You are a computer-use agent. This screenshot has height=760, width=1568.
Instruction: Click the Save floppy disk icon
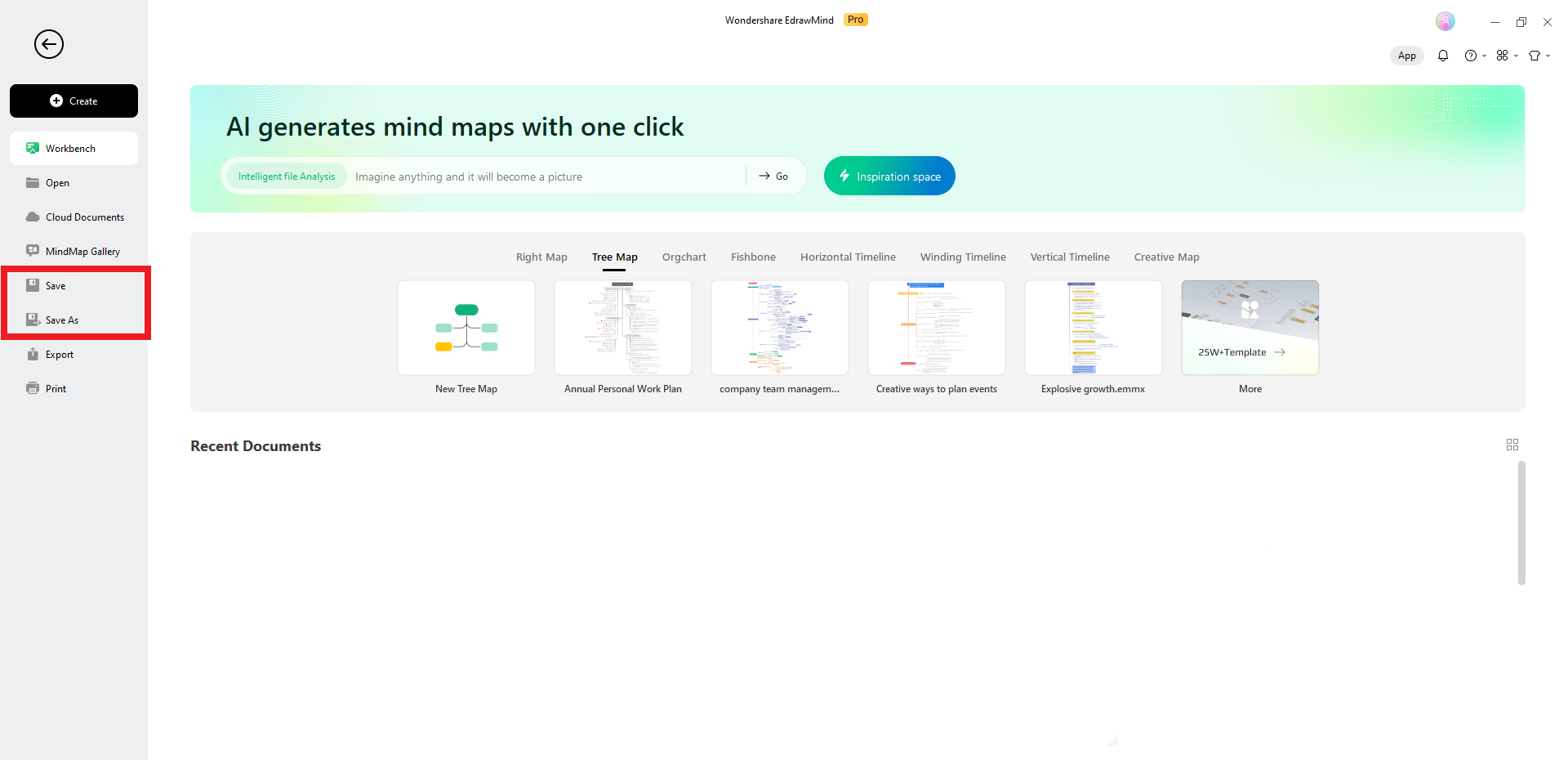(x=33, y=285)
